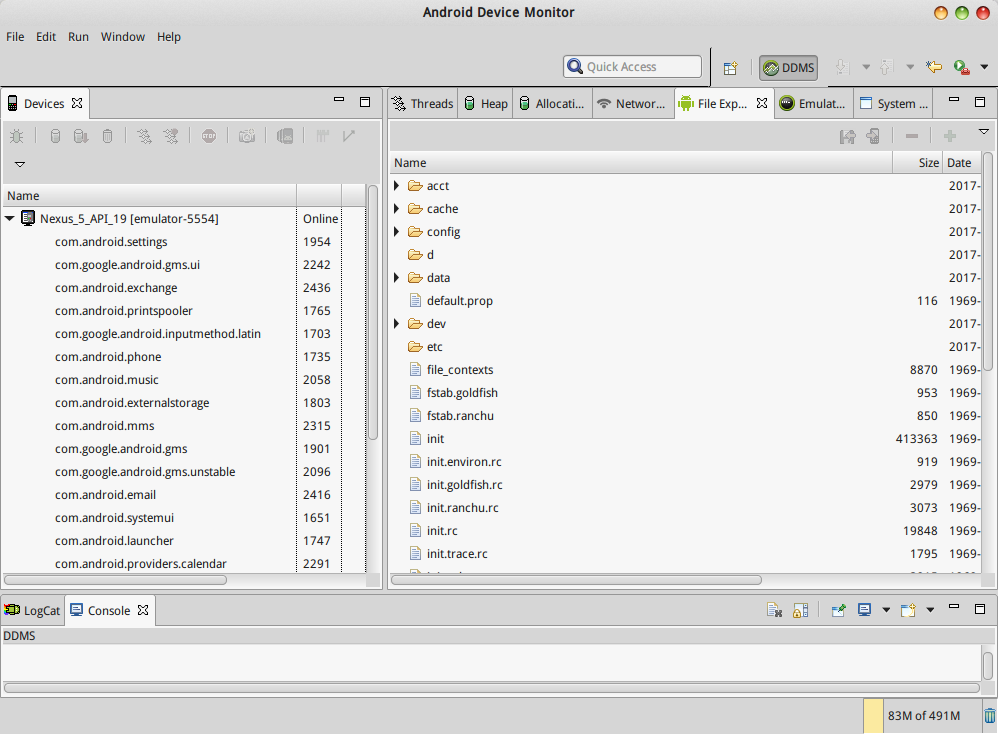Image resolution: width=998 pixels, height=734 pixels.
Task: Close the Console tab
Action: point(143,610)
